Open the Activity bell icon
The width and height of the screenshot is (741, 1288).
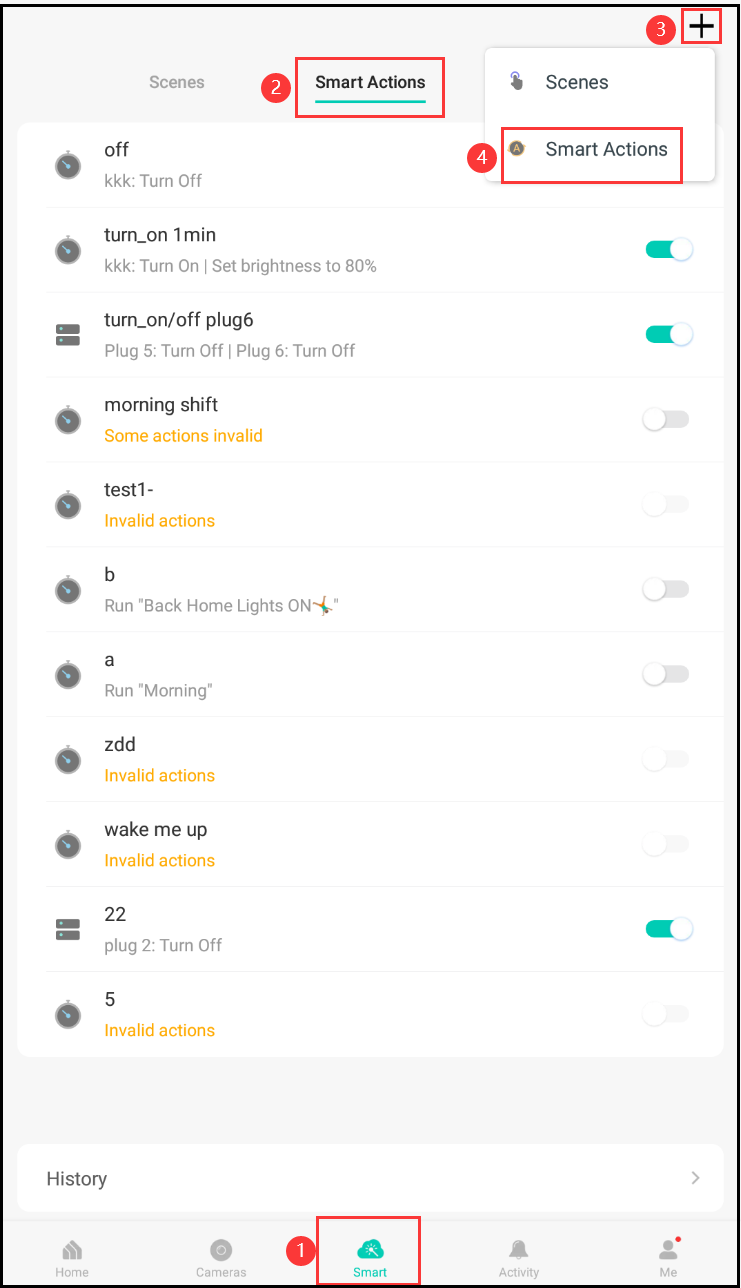pyautogui.click(x=518, y=1250)
